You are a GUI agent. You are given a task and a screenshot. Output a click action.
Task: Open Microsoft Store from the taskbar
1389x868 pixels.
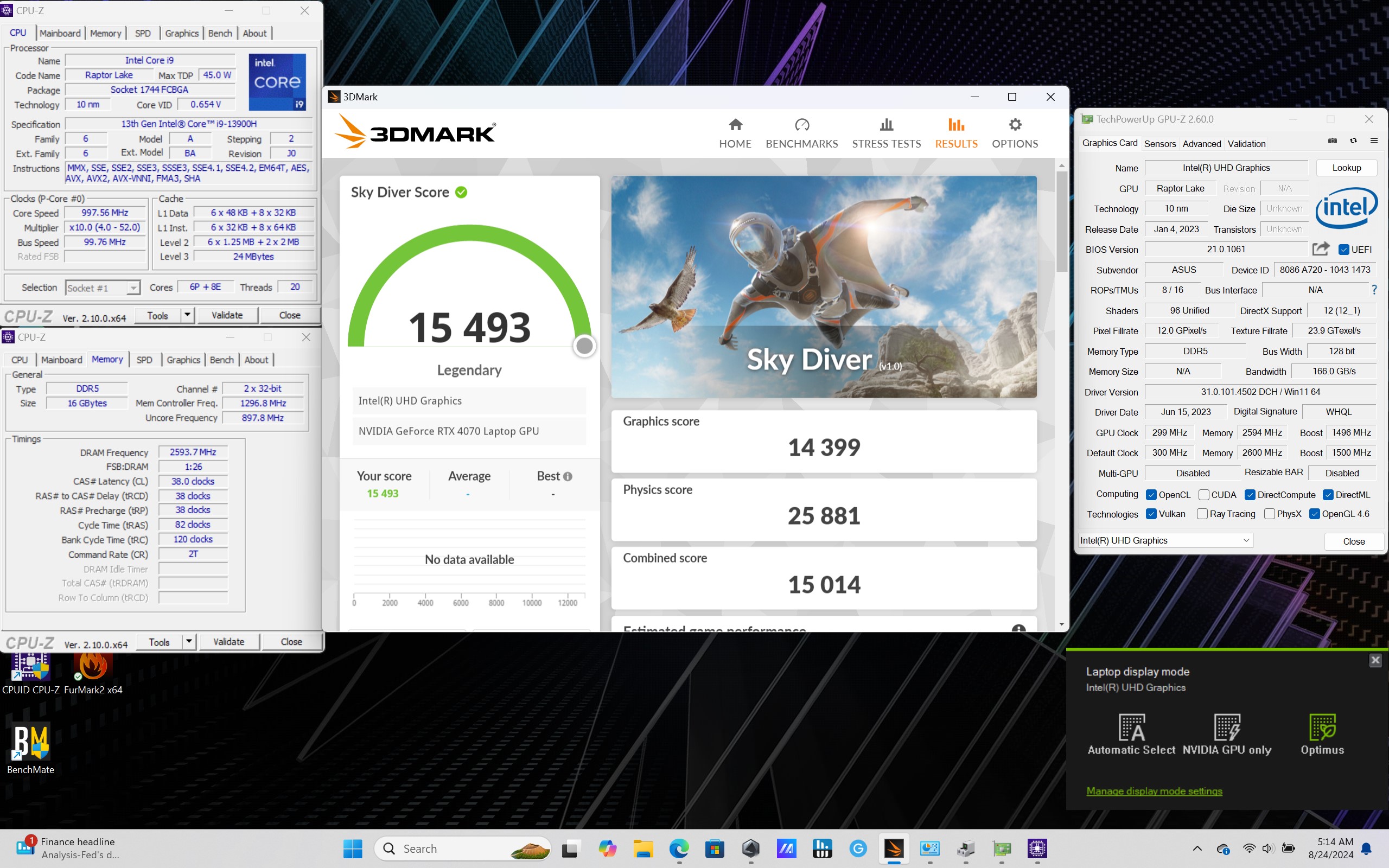(x=715, y=848)
